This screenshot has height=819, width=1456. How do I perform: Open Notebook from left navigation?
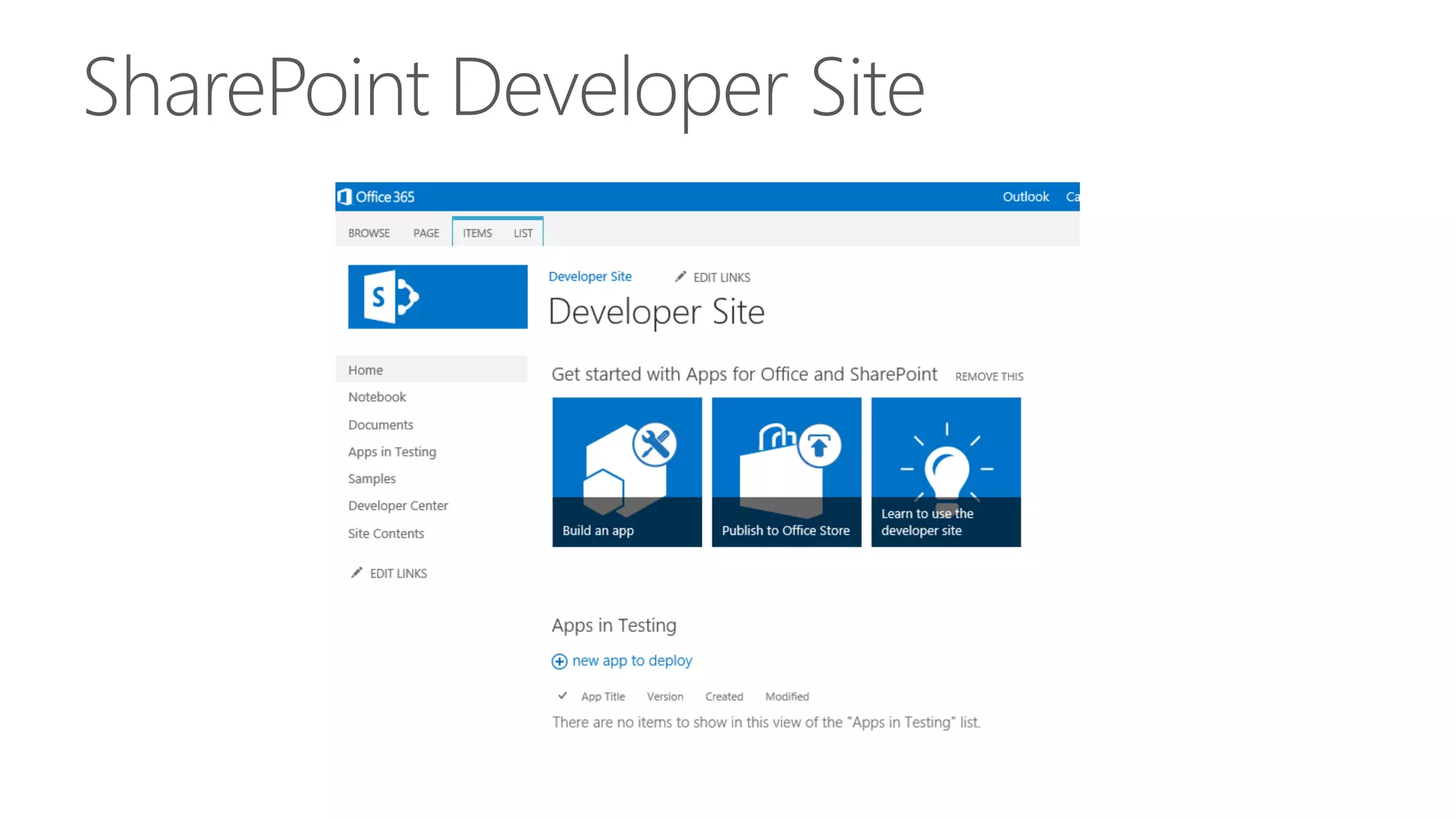coord(377,397)
